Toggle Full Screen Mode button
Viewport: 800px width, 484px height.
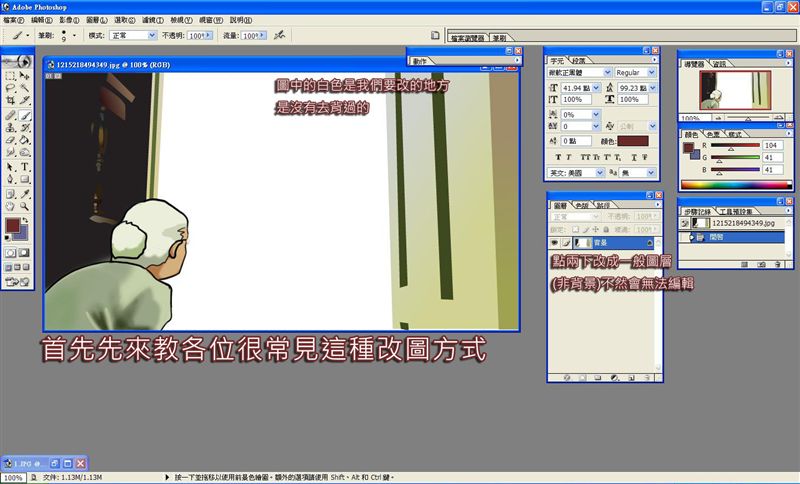pyautogui.click(x=26, y=267)
